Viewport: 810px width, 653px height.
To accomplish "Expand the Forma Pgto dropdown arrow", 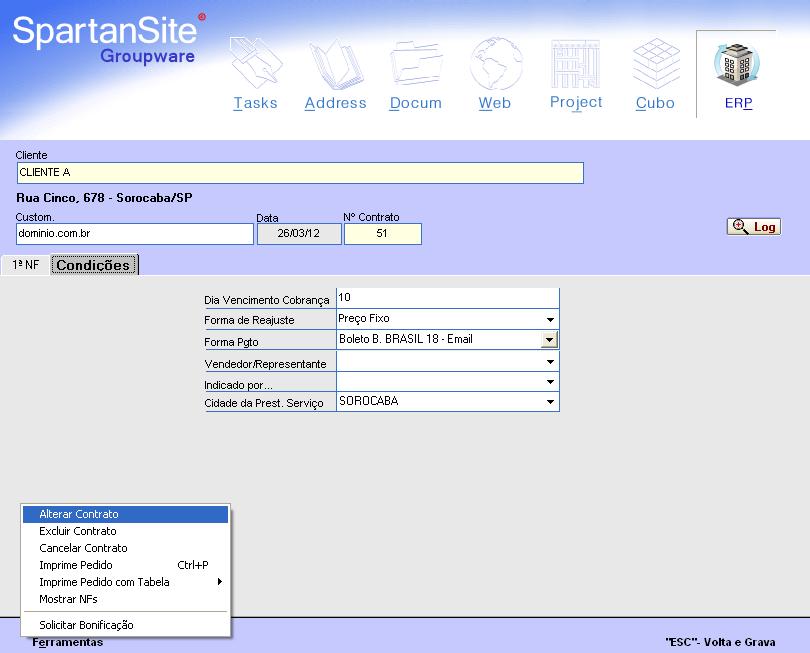I will point(549,339).
